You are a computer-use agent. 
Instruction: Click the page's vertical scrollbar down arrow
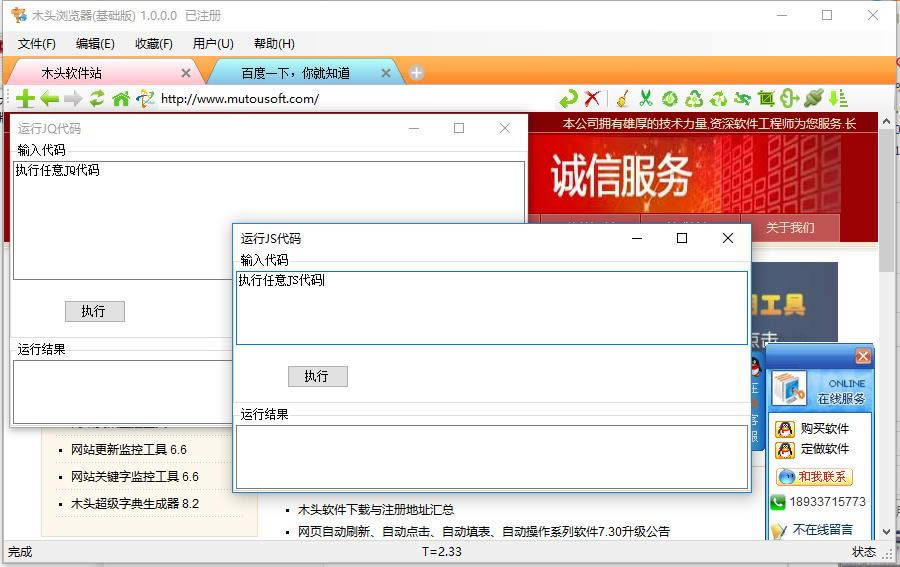coord(887,532)
